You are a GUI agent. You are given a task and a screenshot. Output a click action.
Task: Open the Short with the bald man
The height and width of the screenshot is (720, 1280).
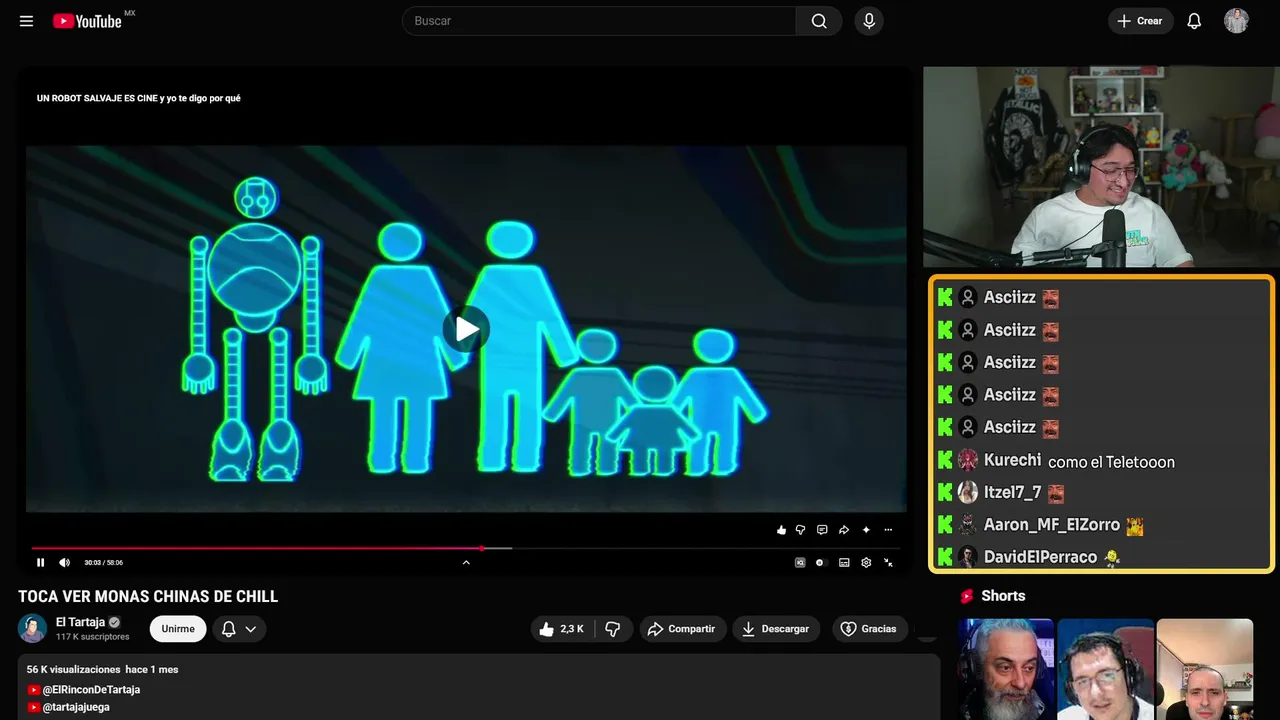pos(1204,669)
